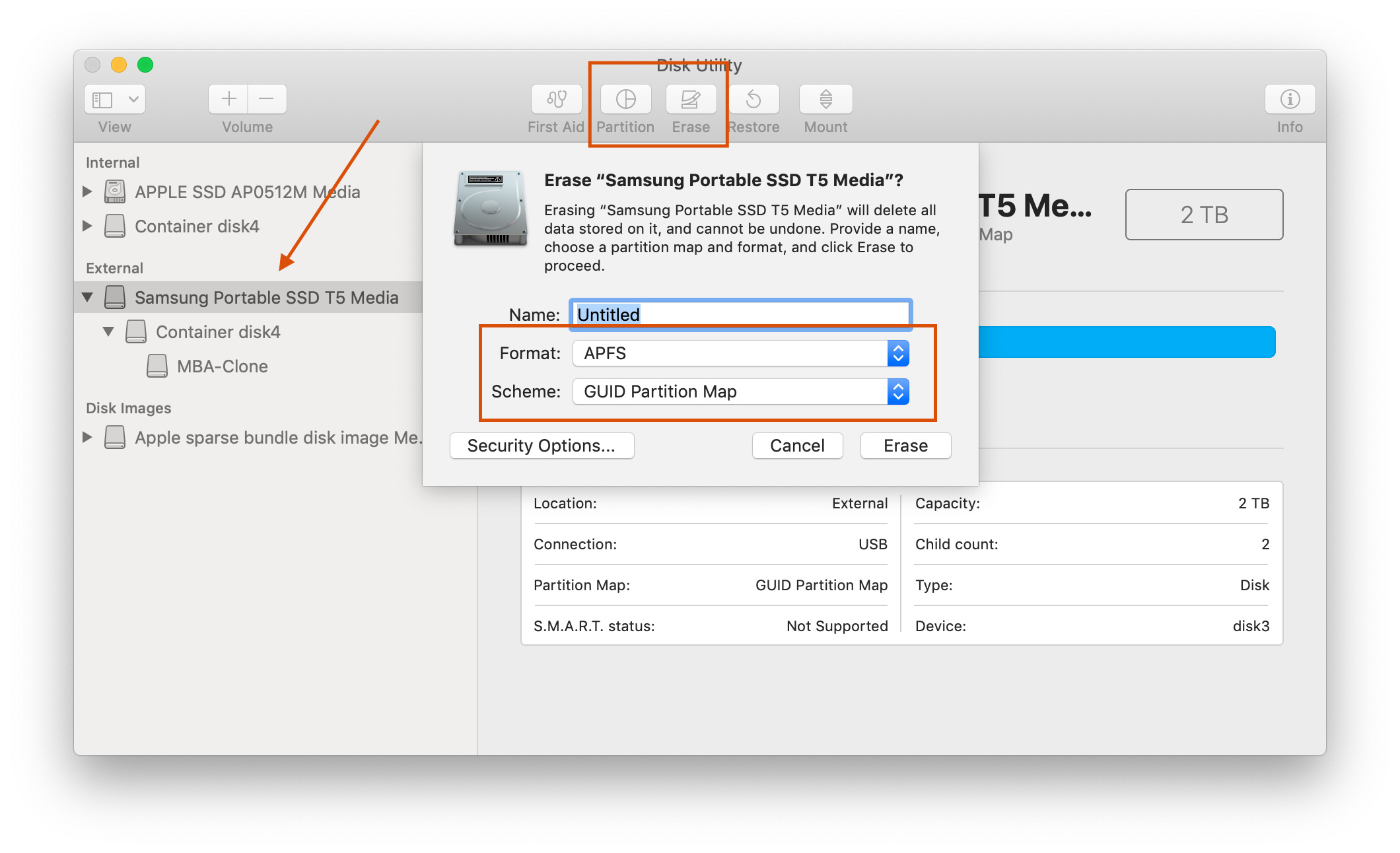Click the Name text field
Image resolution: width=1400 pixels, height=853 pixels.
[x=740, y=314]
